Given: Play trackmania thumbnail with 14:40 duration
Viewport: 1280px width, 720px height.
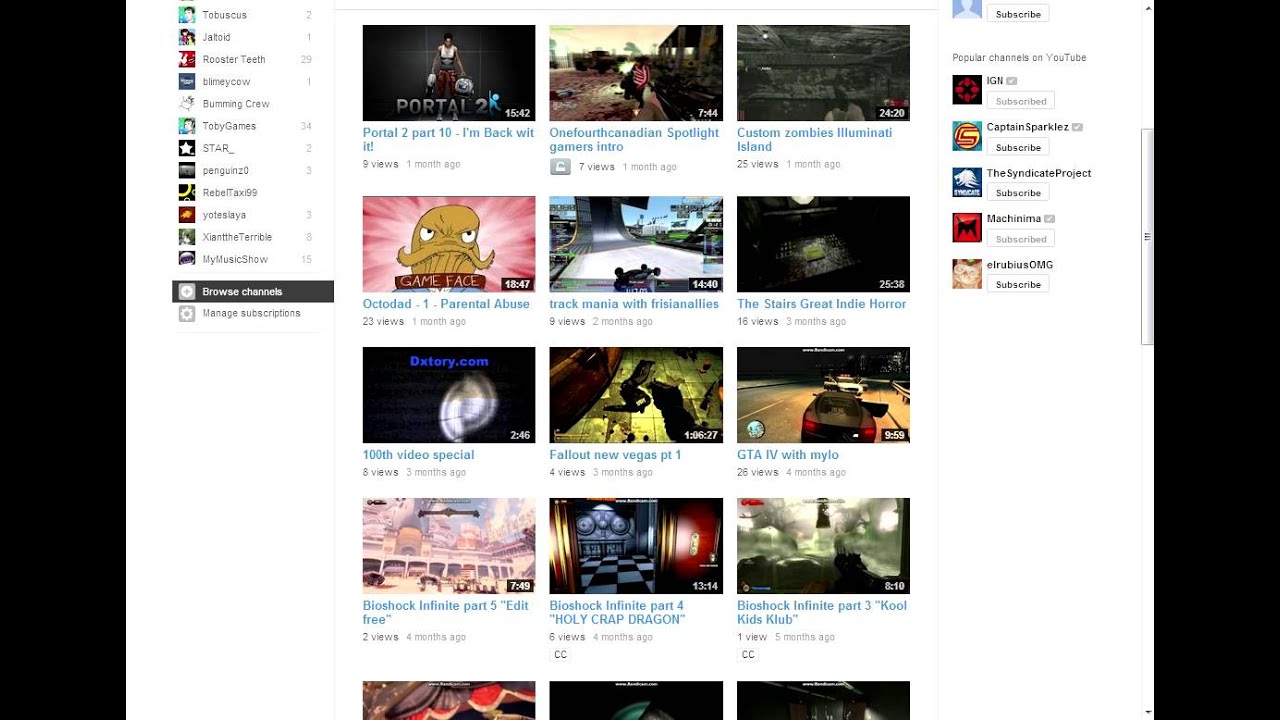Looking at the screenshot, I should click(636, 244).
